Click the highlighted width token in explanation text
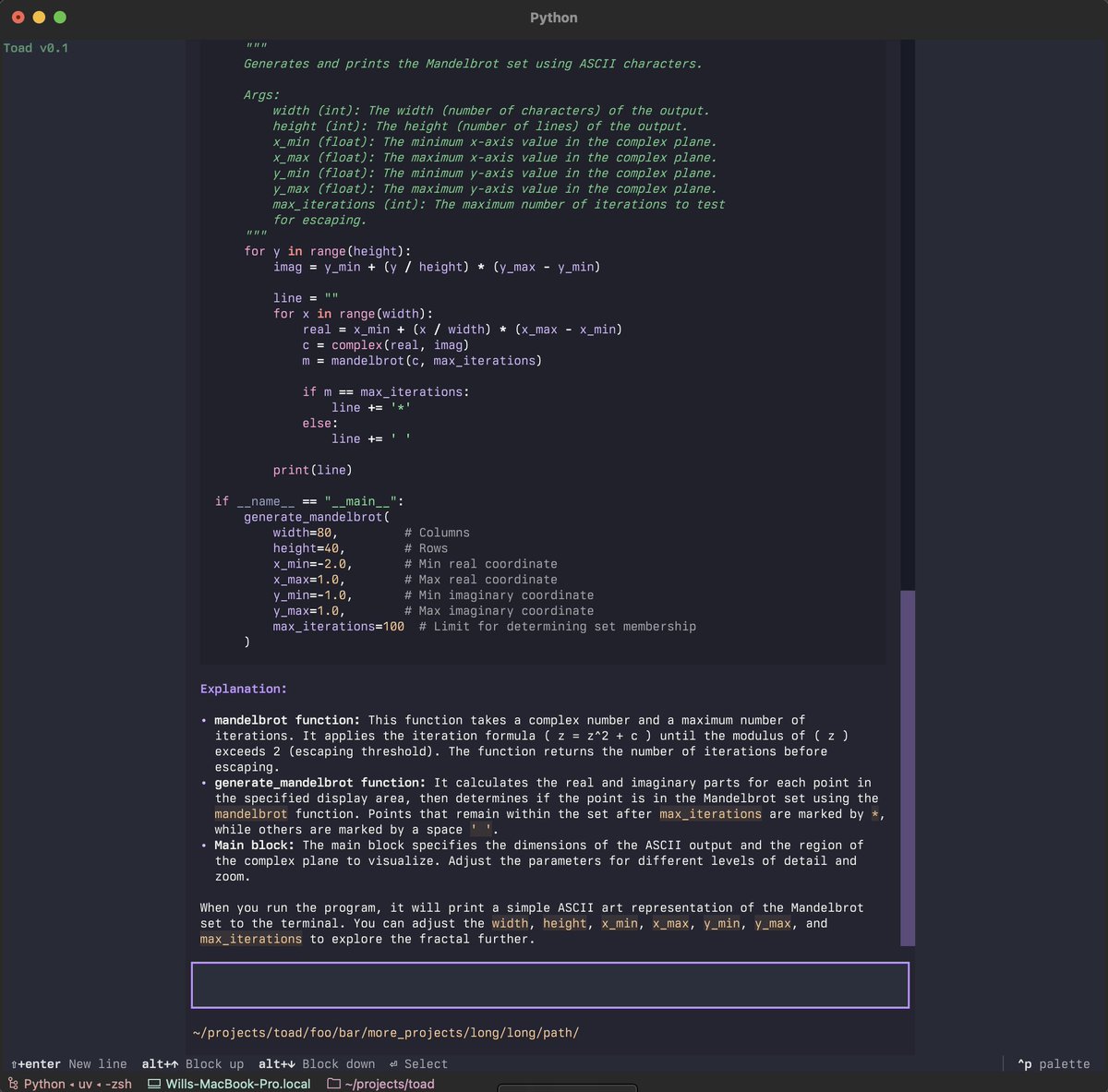Screen dimensions: 1108x1092 click(x=509, y=923)
